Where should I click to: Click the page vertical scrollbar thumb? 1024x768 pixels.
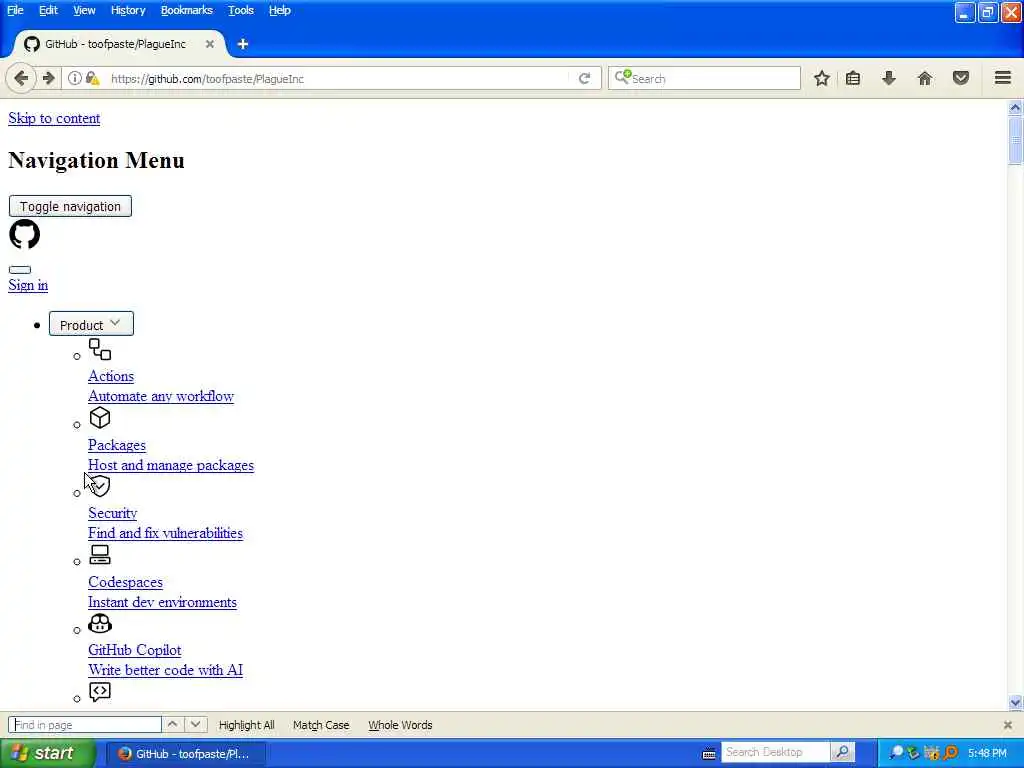(x=1015, y=140)
